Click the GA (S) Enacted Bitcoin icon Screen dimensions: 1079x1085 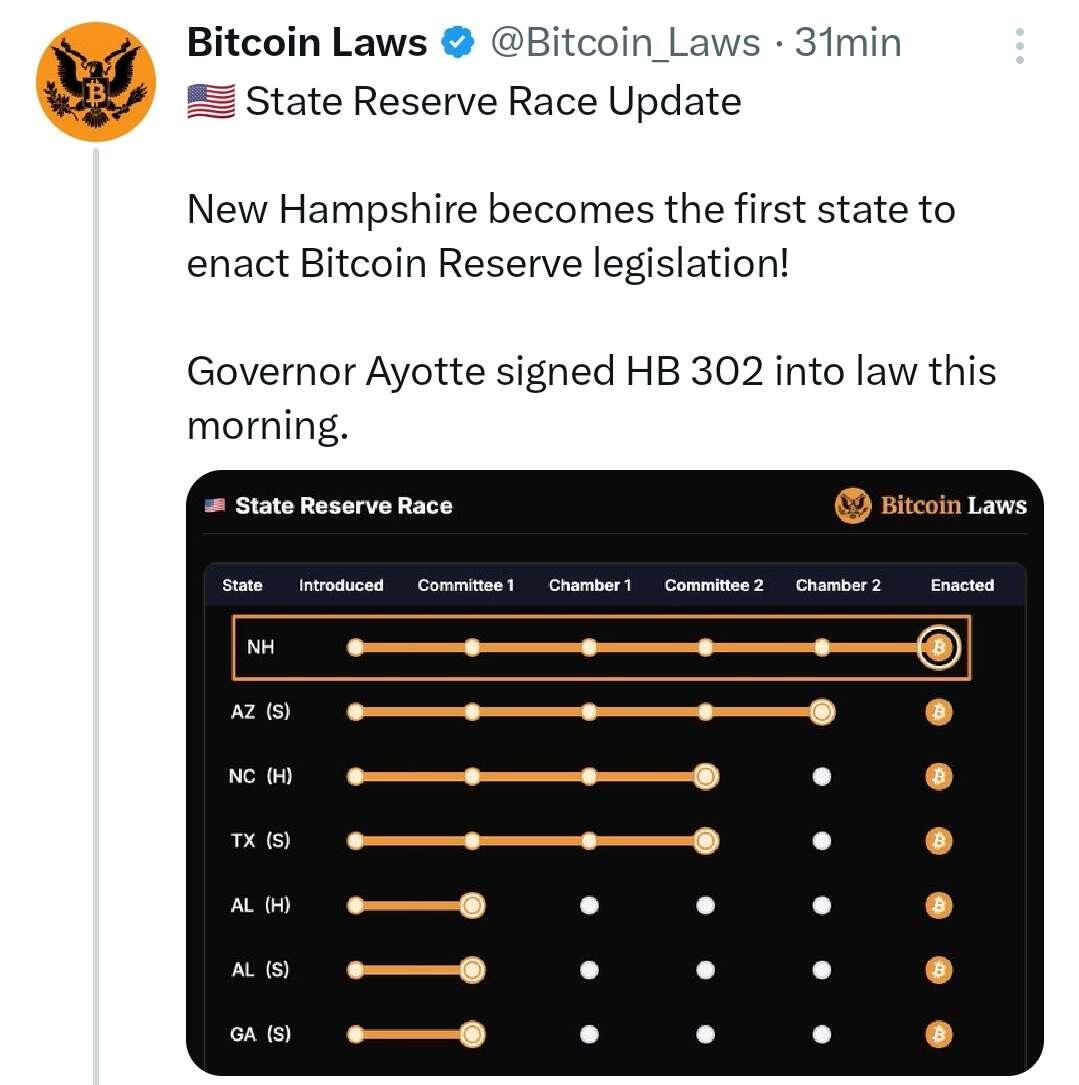point(939,1034)
